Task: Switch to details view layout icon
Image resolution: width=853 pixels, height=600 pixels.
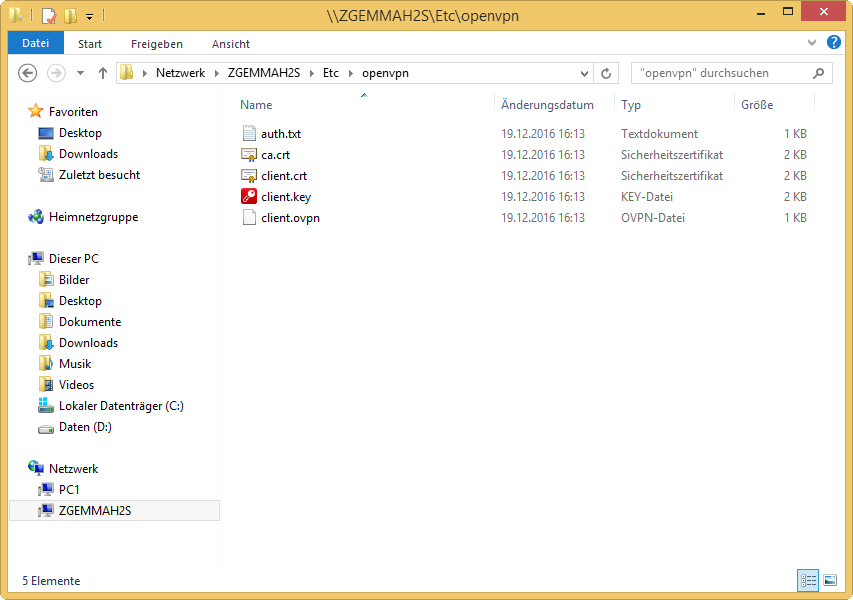Action: [x=808, y=580]
